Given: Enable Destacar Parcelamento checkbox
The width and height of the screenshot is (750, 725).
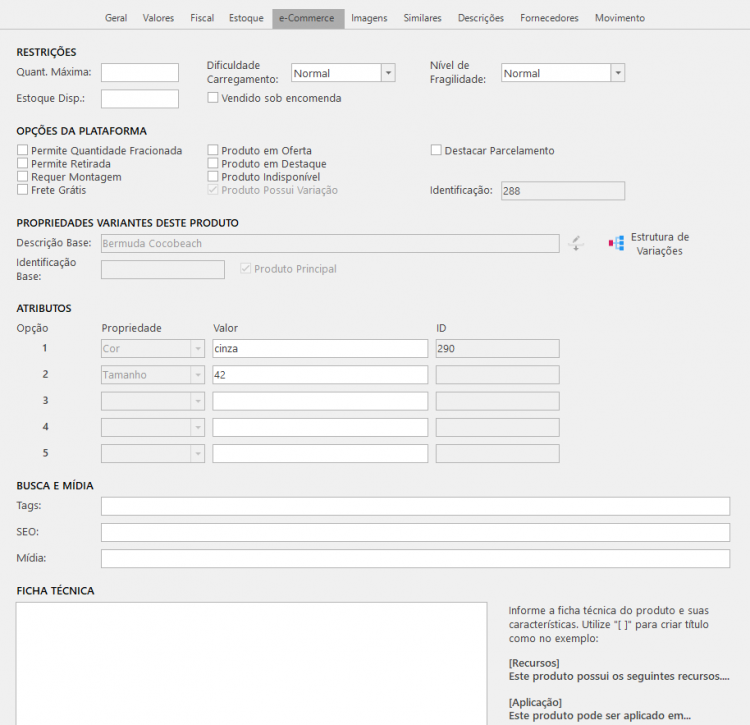Looking at the screenshot, I should pyautogui.click(x=436, y=150).
